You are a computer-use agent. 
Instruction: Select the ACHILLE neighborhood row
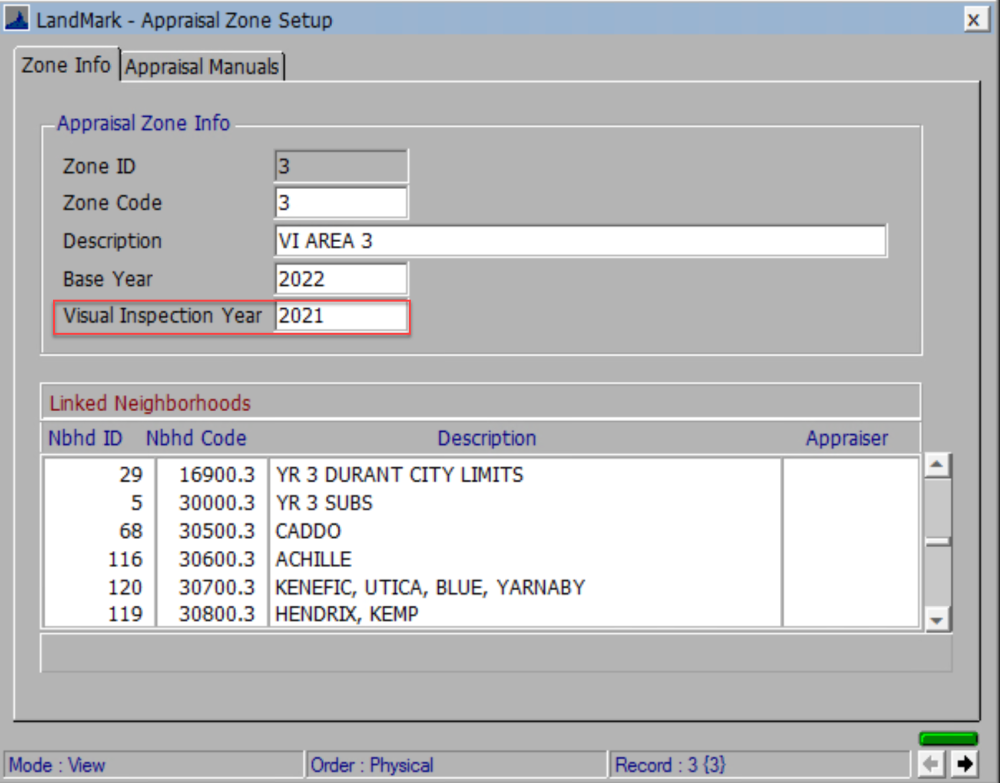pos(400,559)
